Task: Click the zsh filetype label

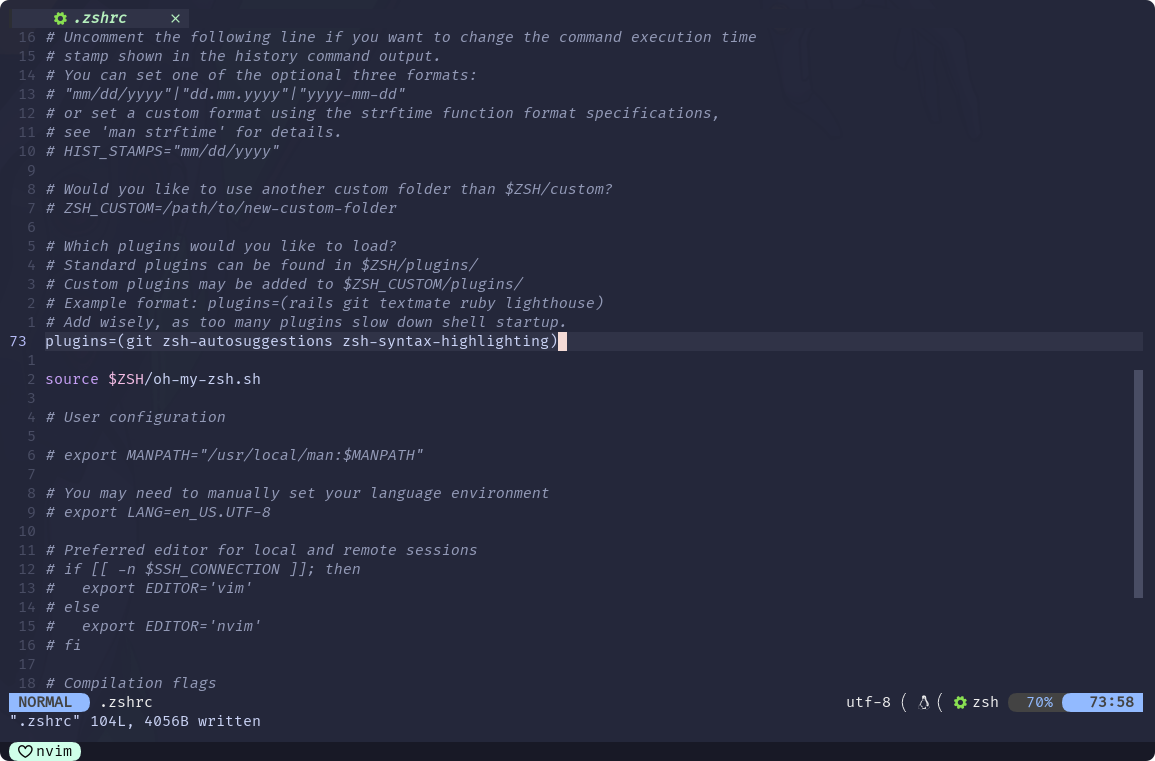Action: pyautogui.click(x=986, y=702)
